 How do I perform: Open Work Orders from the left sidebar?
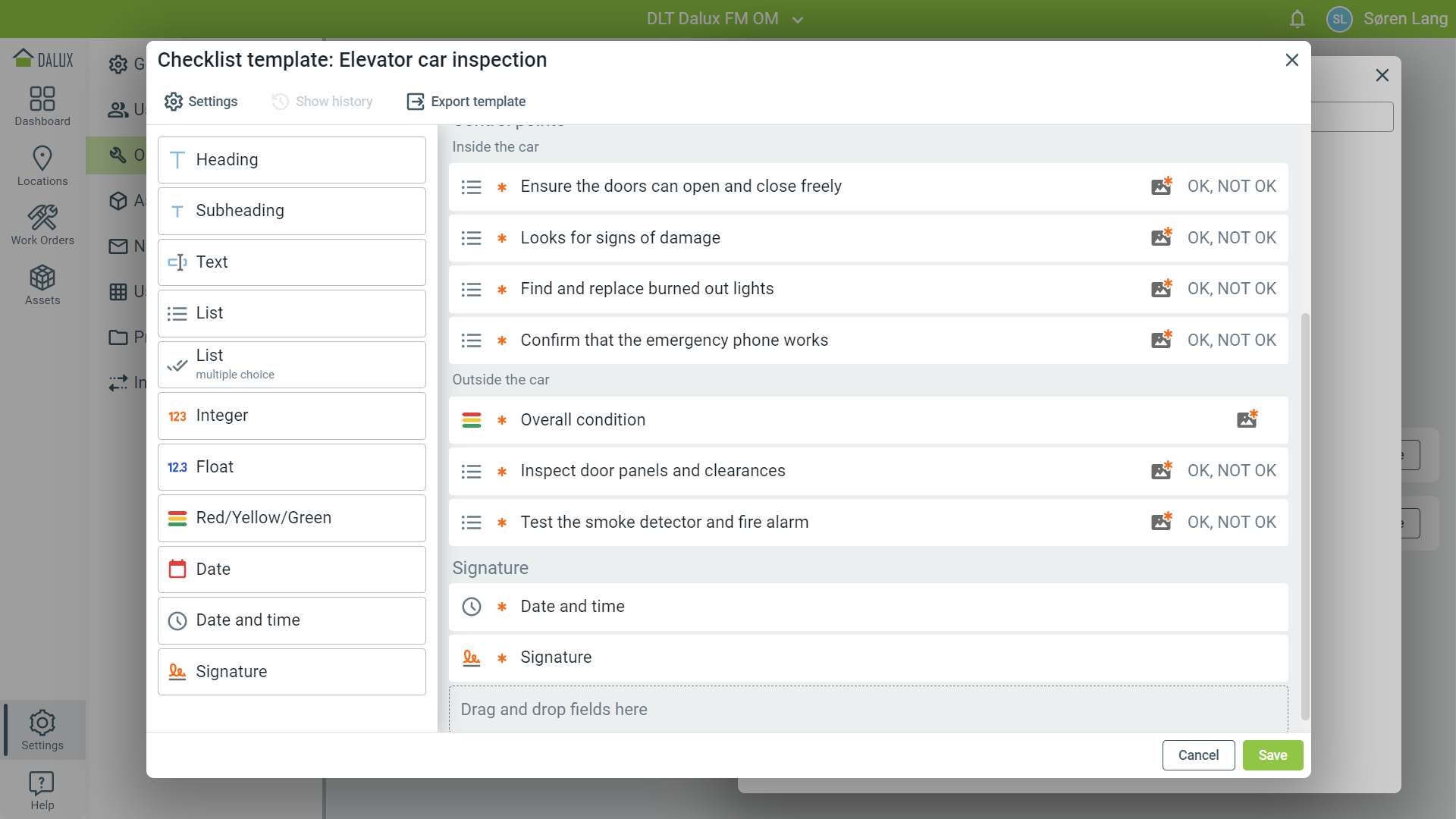click(x=42, y=225)
